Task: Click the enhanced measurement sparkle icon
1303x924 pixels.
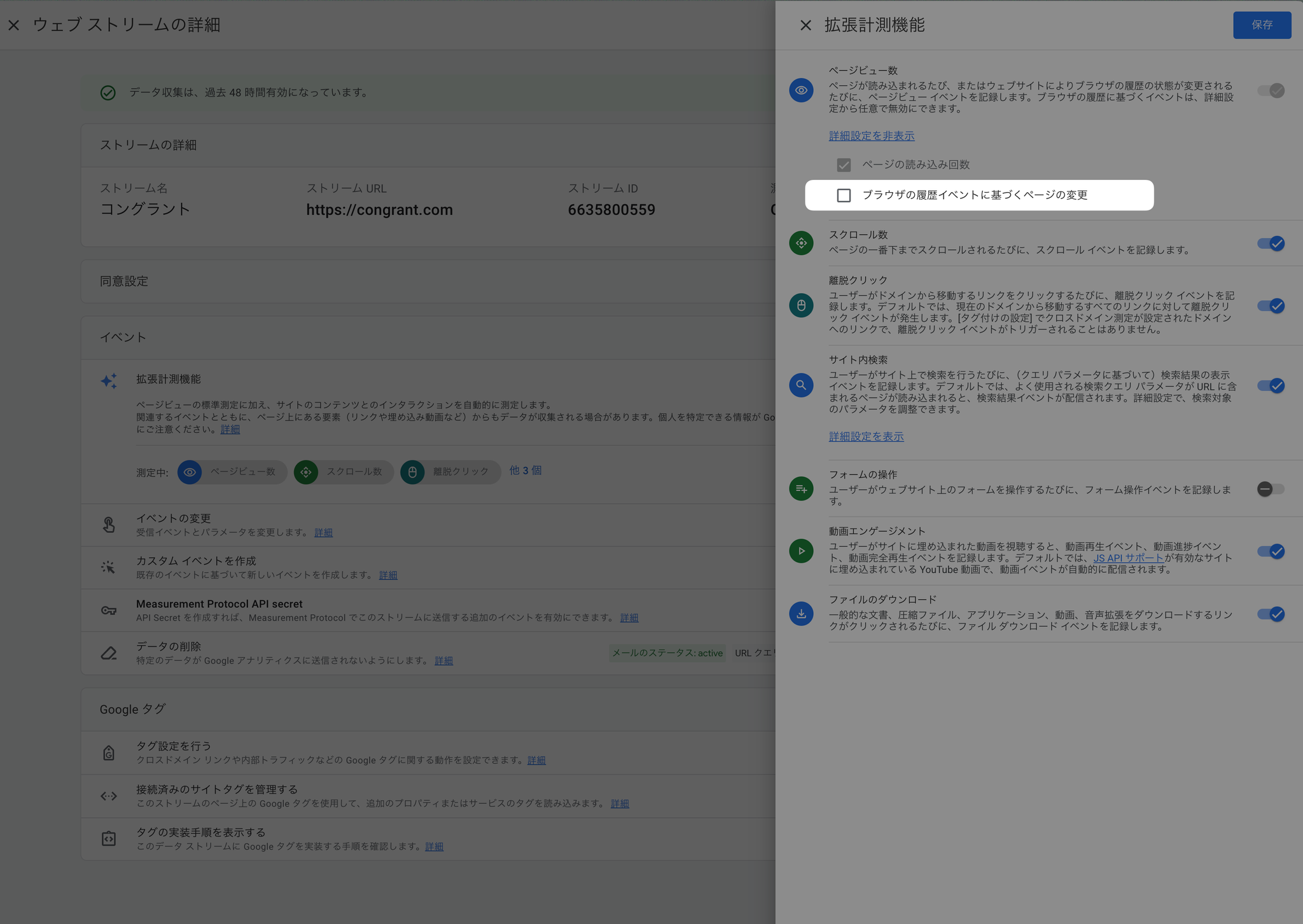Action: tap(109, 381)
